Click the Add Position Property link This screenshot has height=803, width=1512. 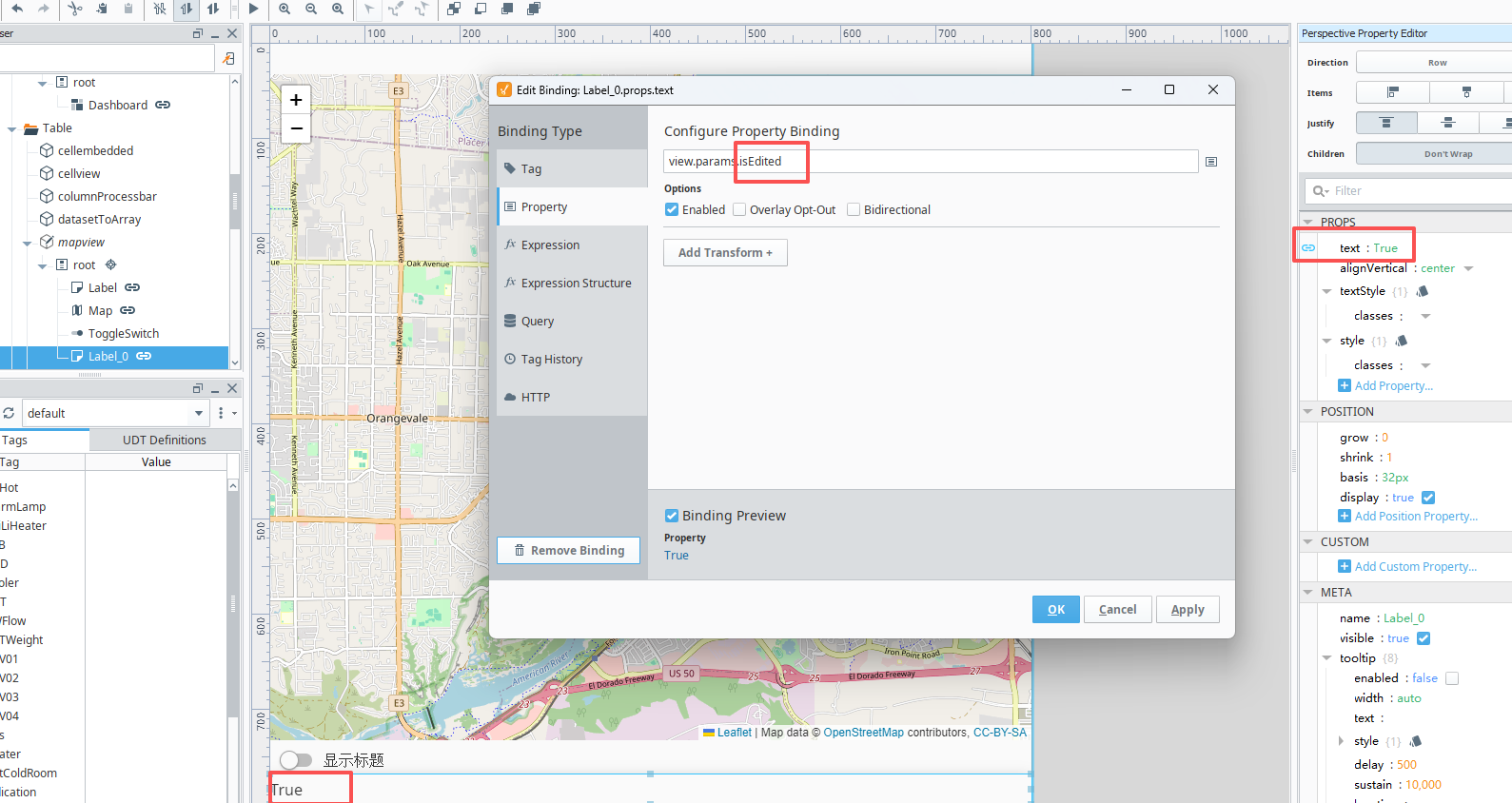1407,516
